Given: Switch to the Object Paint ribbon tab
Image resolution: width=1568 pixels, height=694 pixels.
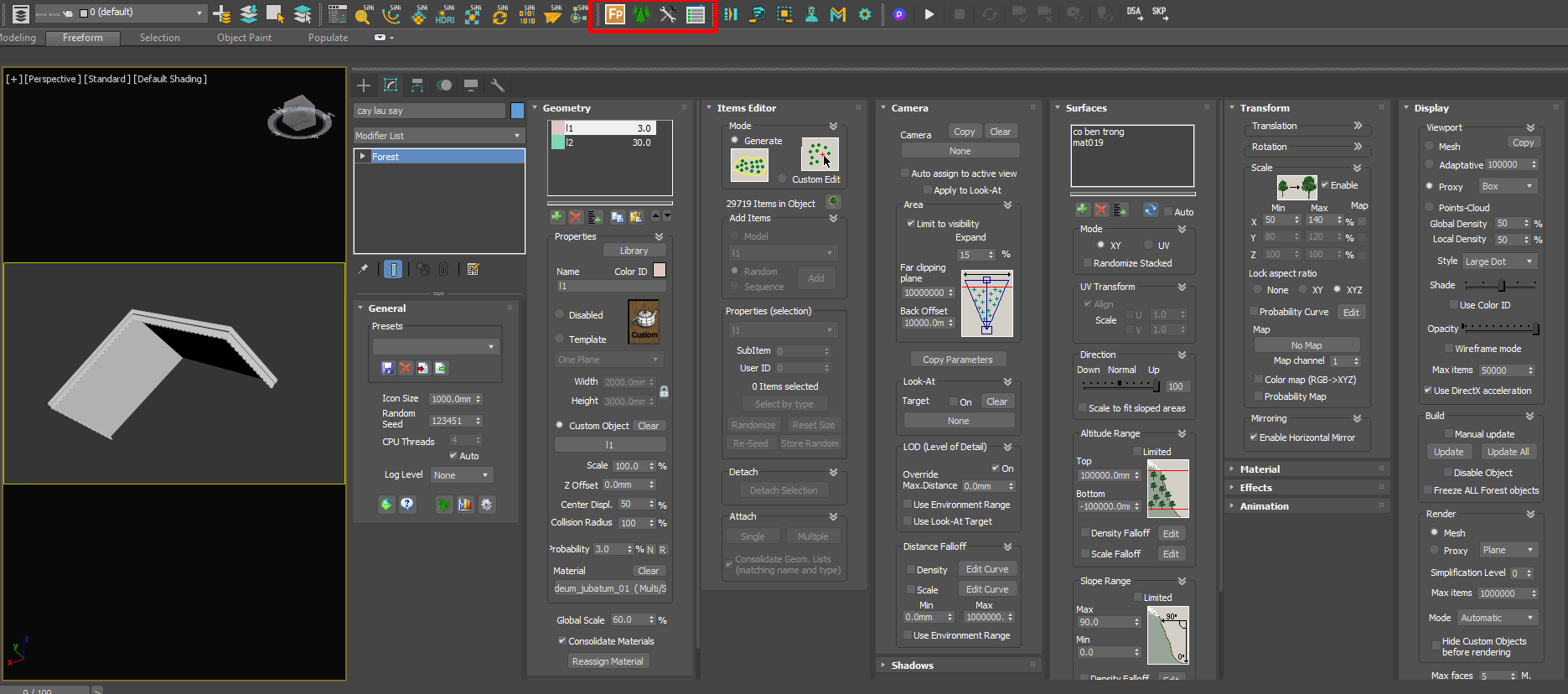Looking at the screenshot, I should pyautogui.click(x=245, y=38).
